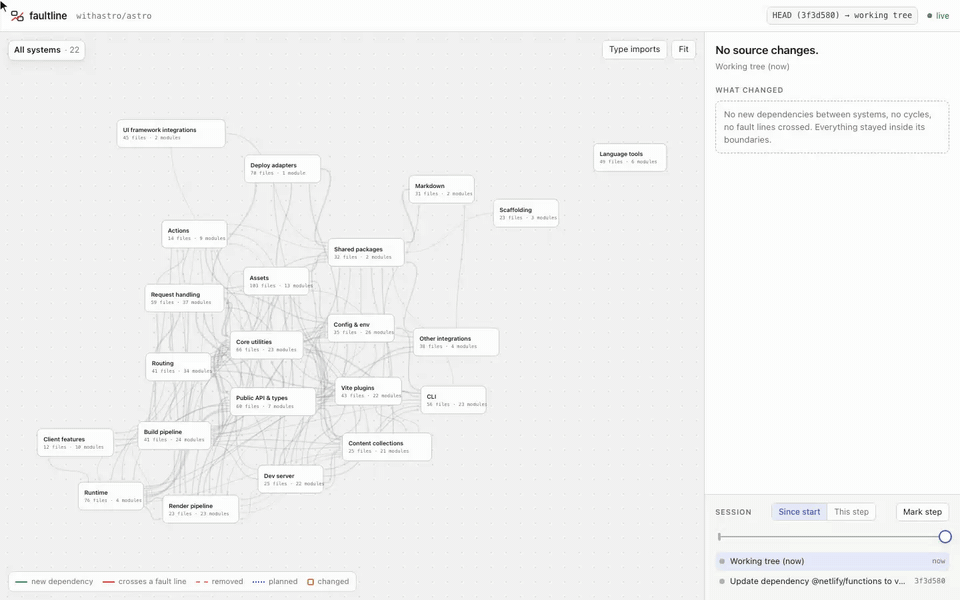The width and height of the screenshot is (960, 600).
Task: Click the Mark step button
Action: (x=922, y=512)
